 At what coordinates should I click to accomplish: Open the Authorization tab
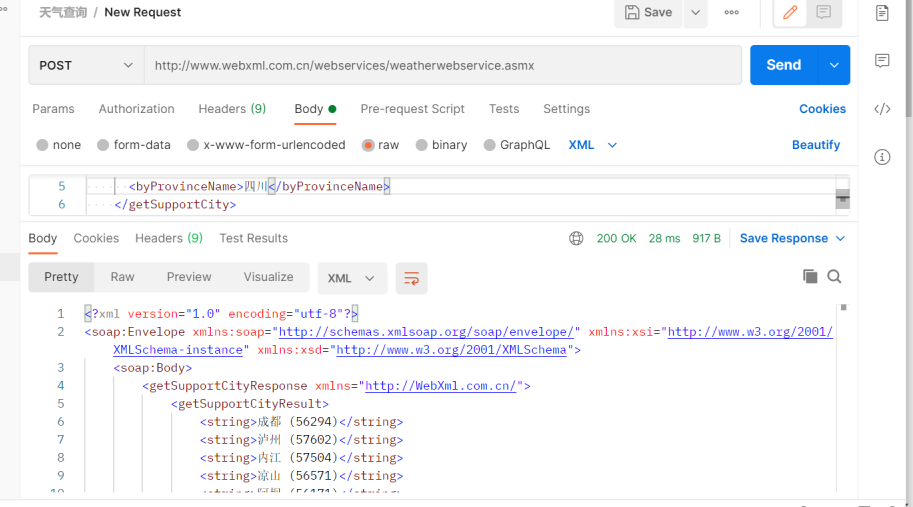click(x=136, y=109)
